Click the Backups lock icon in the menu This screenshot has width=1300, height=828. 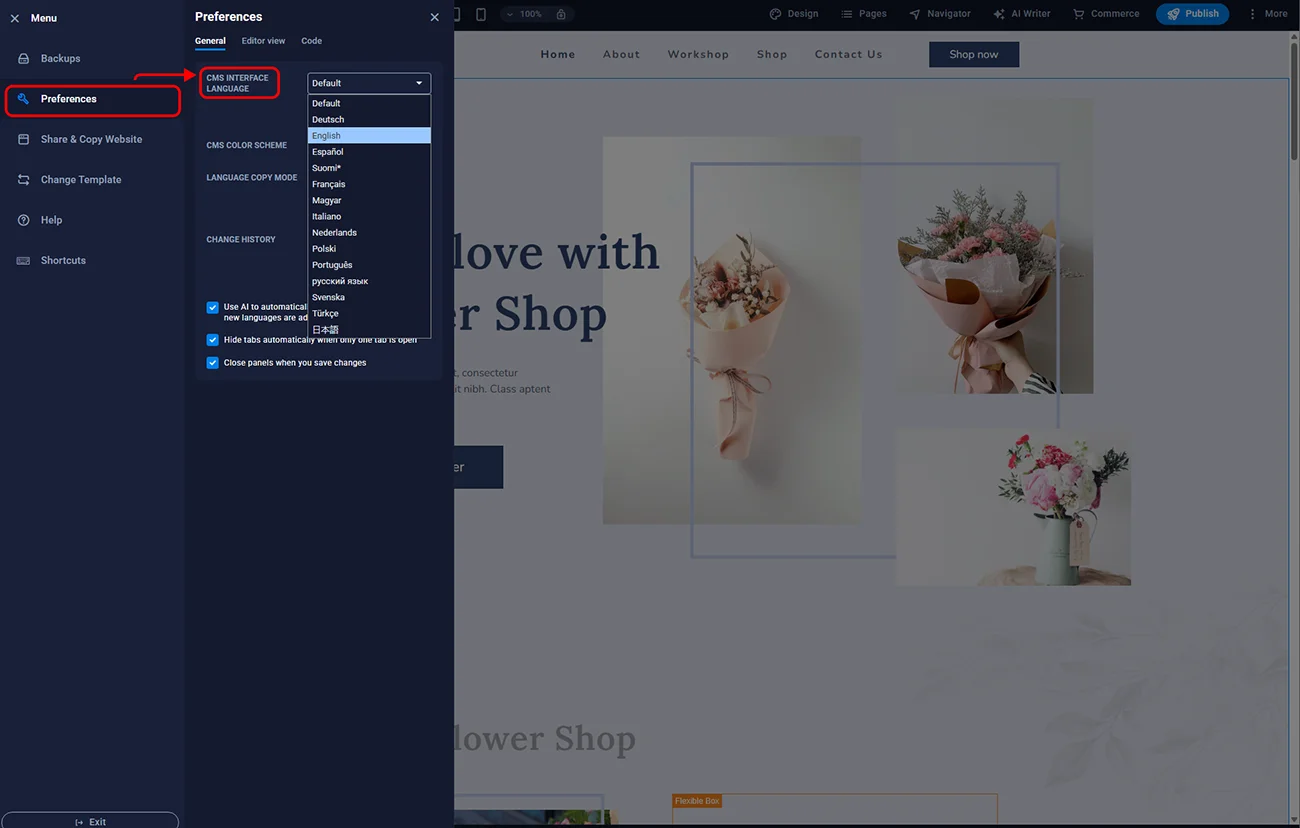point(24,59)
